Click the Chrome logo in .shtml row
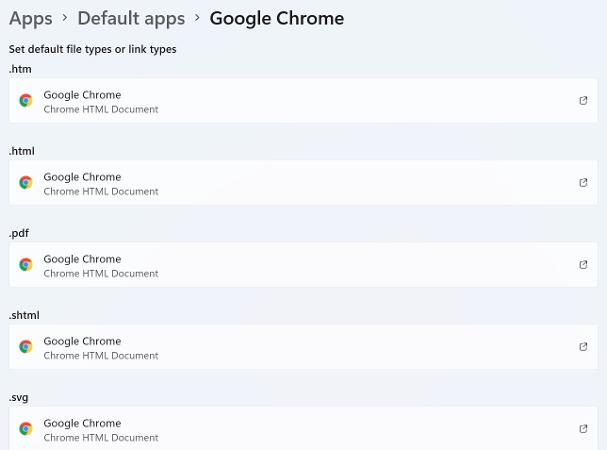This screenshot has height=450, width=607. (26, 347)
